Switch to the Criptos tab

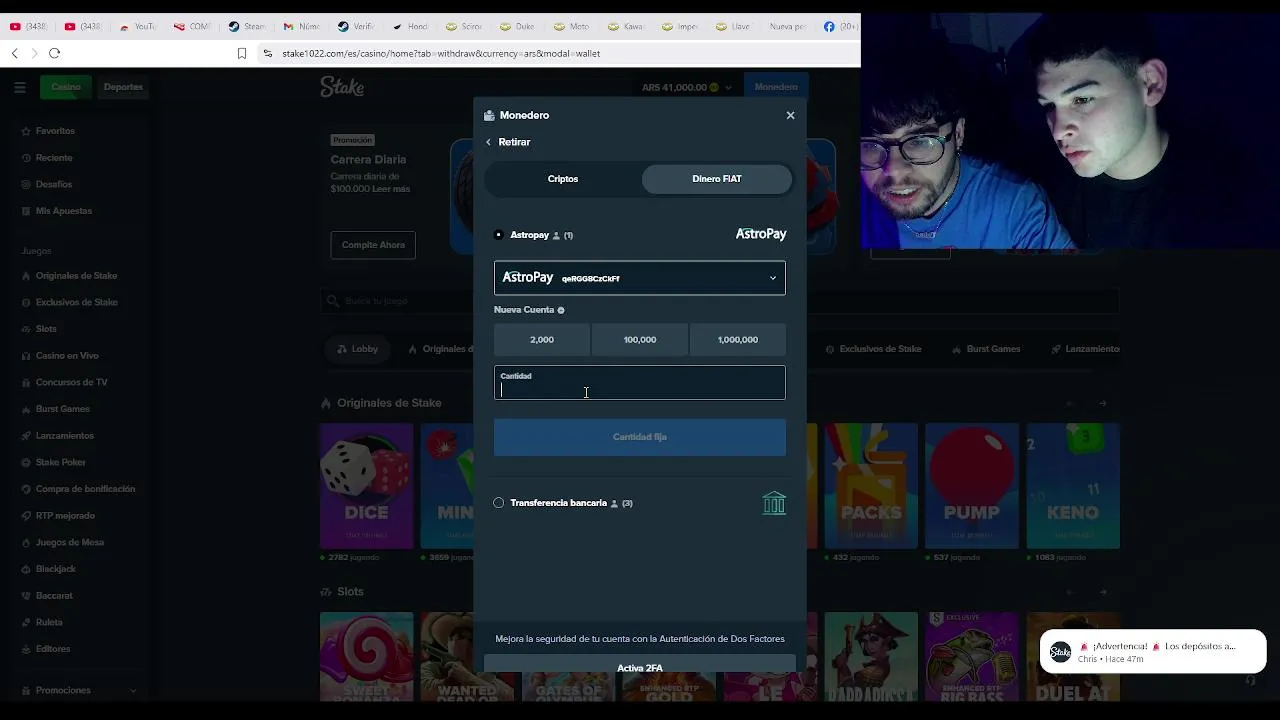click(x=563, y=179)
